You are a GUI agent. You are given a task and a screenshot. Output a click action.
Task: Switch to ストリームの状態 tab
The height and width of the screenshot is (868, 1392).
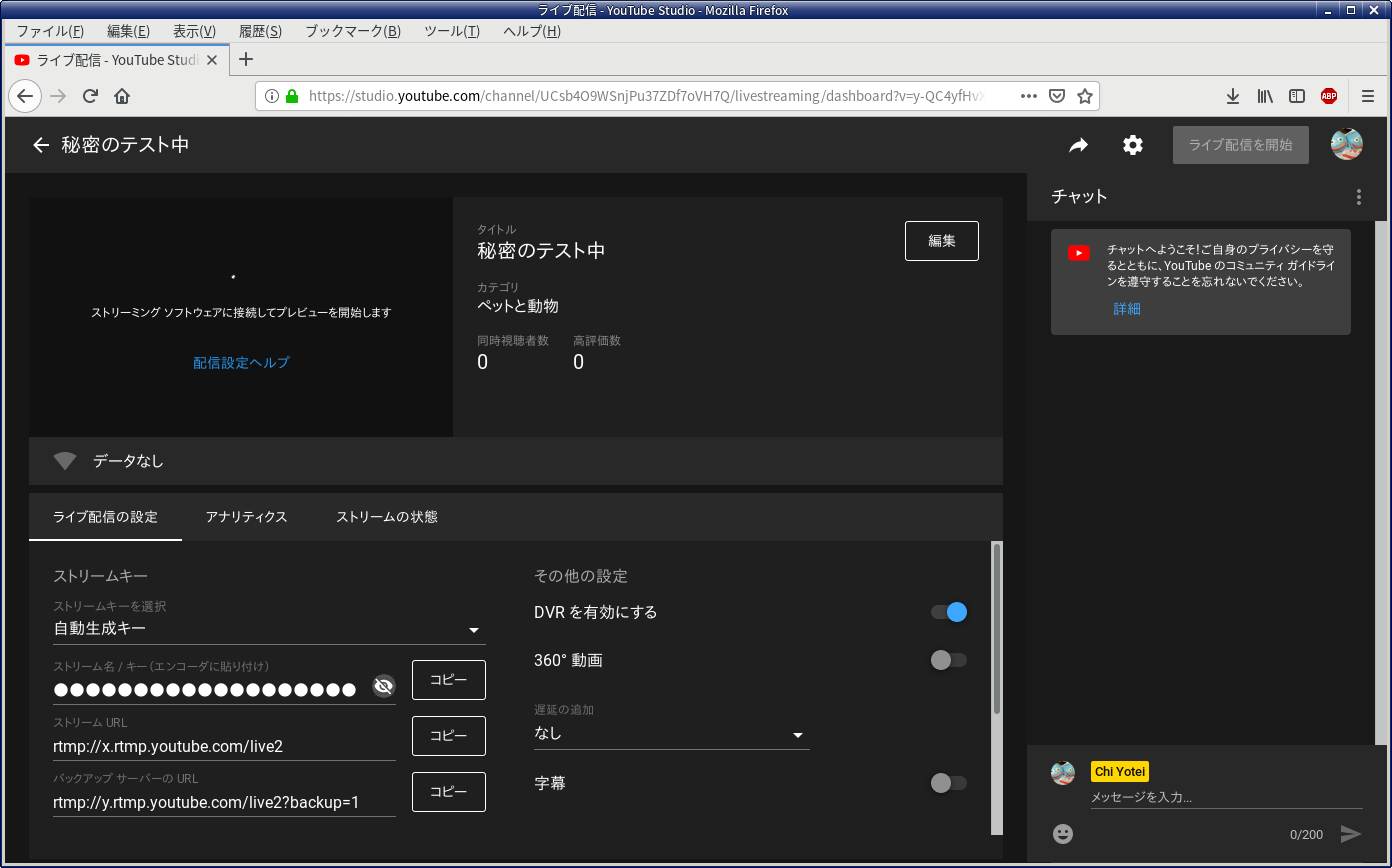coord(387,517)
